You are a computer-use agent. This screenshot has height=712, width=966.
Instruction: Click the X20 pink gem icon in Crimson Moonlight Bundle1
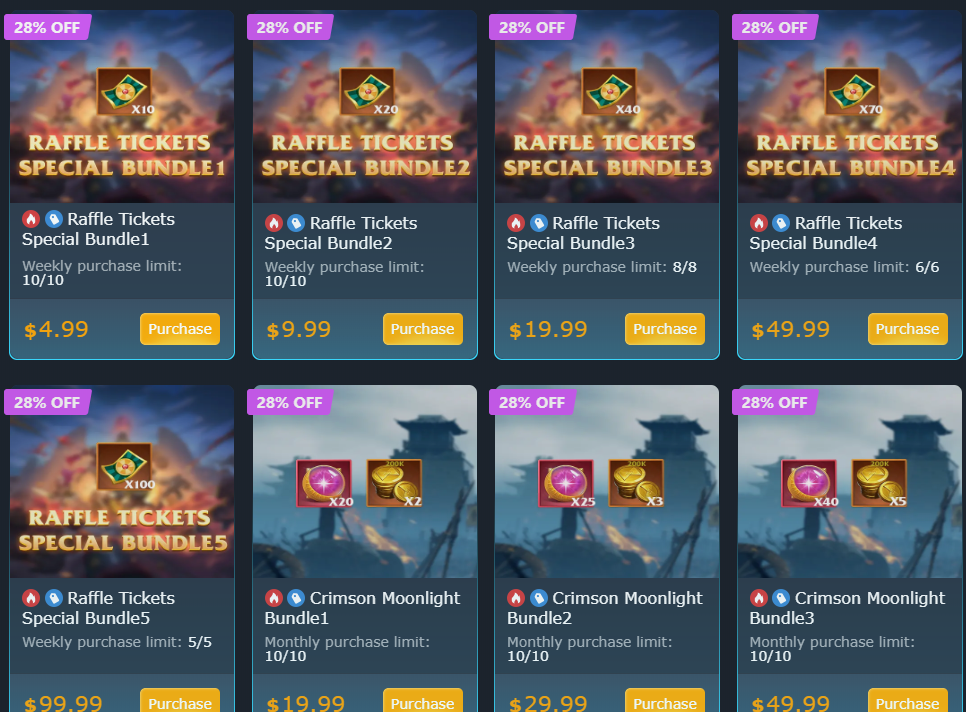tap(324, 483)
